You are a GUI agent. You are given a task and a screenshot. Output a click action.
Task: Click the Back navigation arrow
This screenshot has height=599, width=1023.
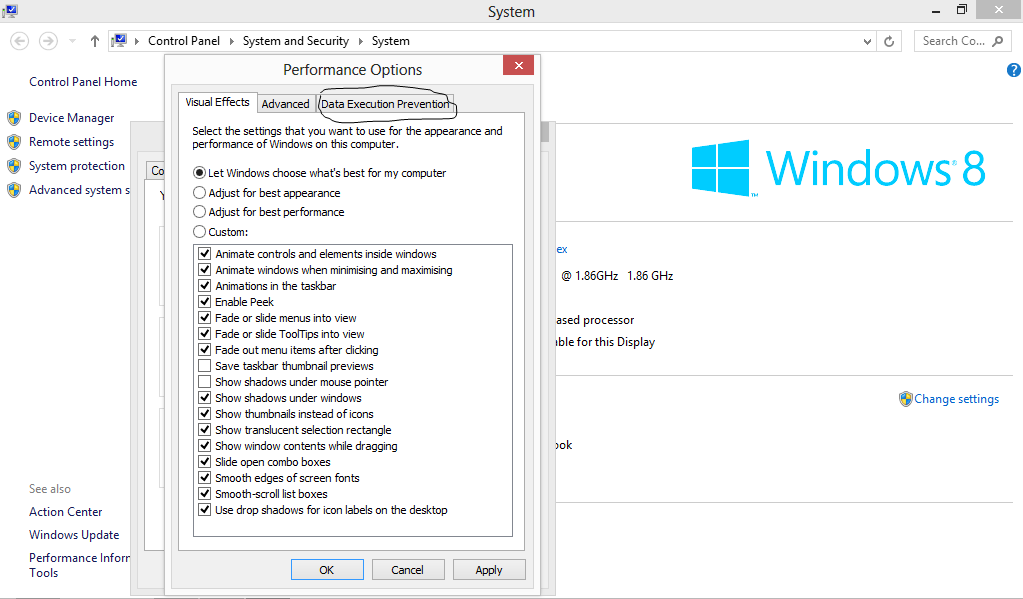tap(20, 41)
